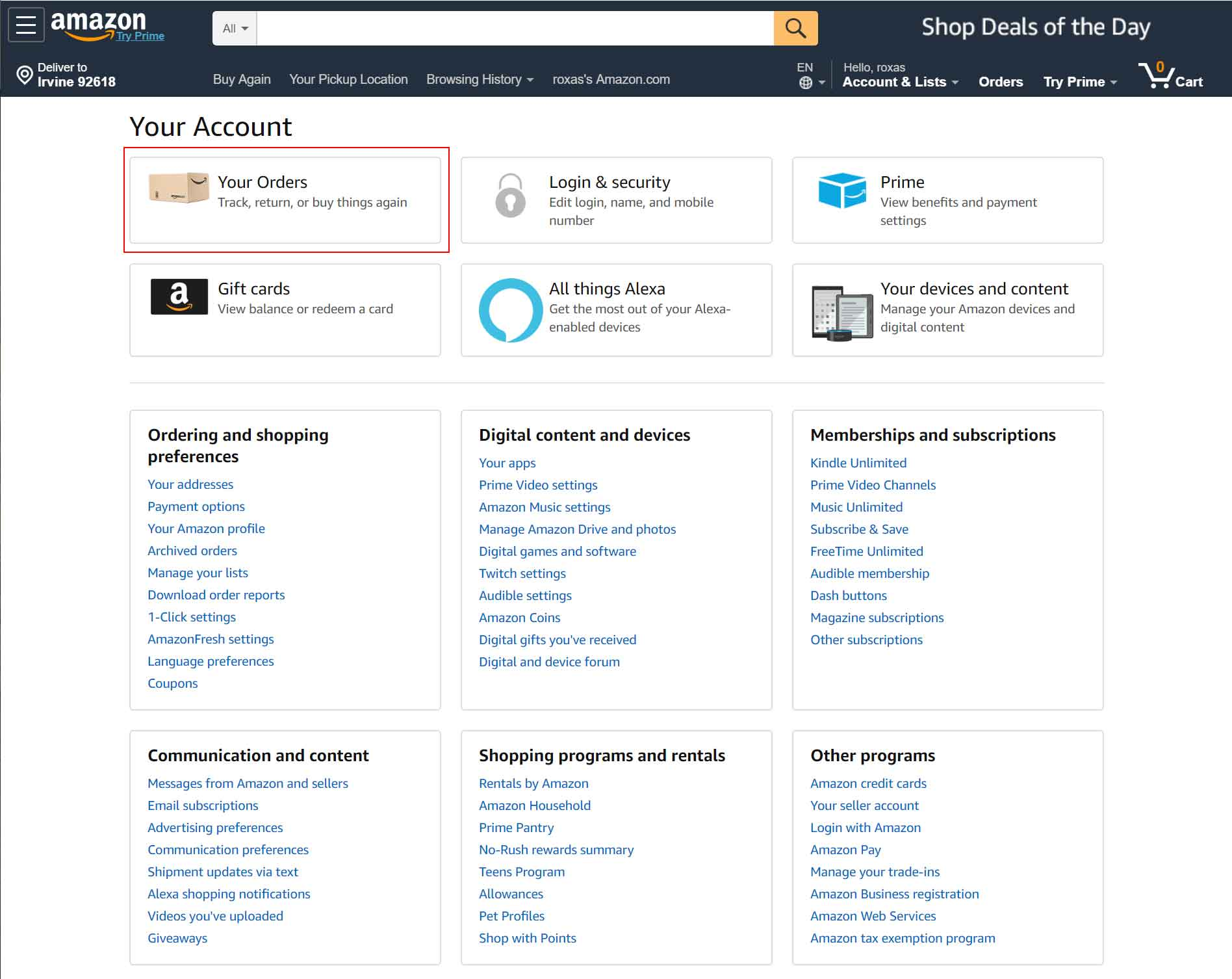Click the delivery location pin icon
Screen dimensions: 1232x979
(x=24, y=75)
